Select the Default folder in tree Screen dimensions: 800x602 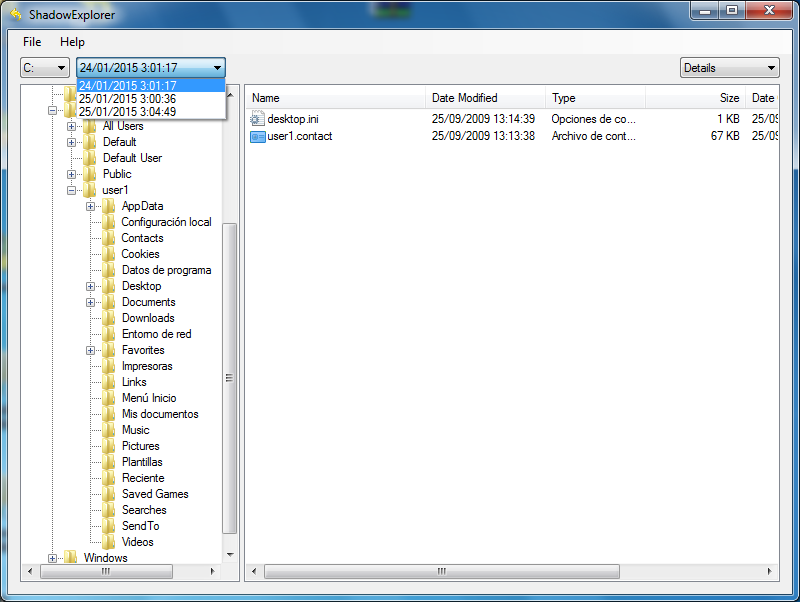[119, 142]
